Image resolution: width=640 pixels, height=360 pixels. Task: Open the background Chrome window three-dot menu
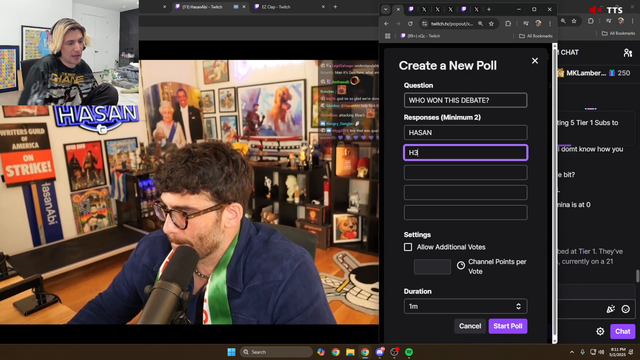(x=633, y=21)
